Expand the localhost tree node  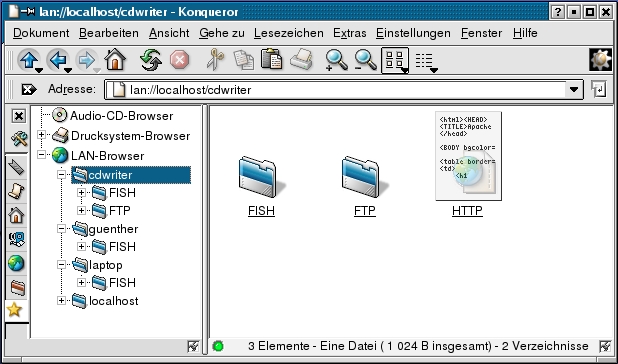(61, 301)
